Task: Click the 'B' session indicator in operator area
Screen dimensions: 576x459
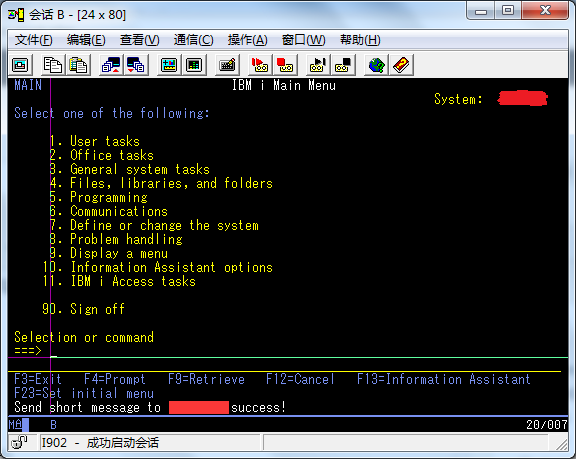Action: (53, 425)
